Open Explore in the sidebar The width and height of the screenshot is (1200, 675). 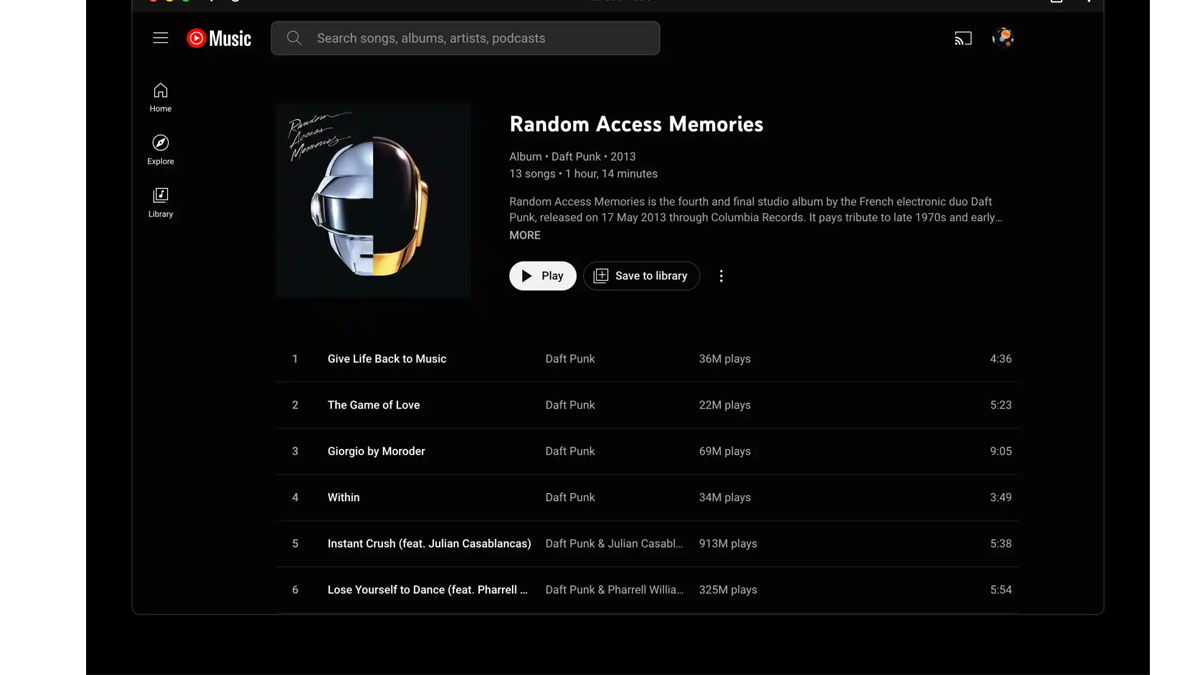pyautogui.click(x=160, y=150)
